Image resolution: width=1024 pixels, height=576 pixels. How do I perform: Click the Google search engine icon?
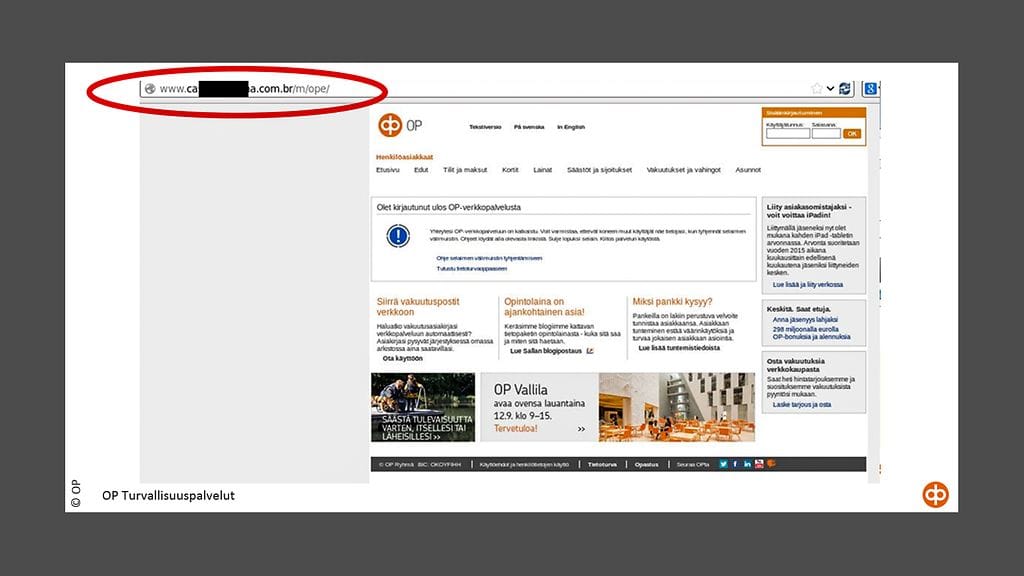tap(870, 88)
